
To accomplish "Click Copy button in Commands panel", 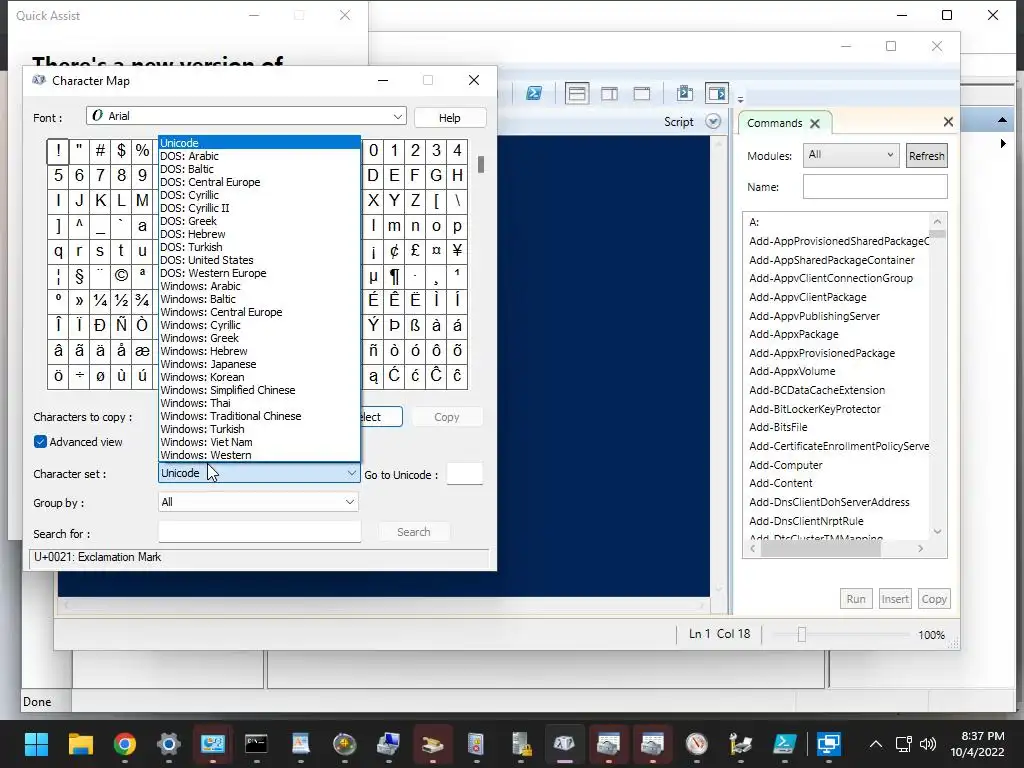I will coord(934,599).
